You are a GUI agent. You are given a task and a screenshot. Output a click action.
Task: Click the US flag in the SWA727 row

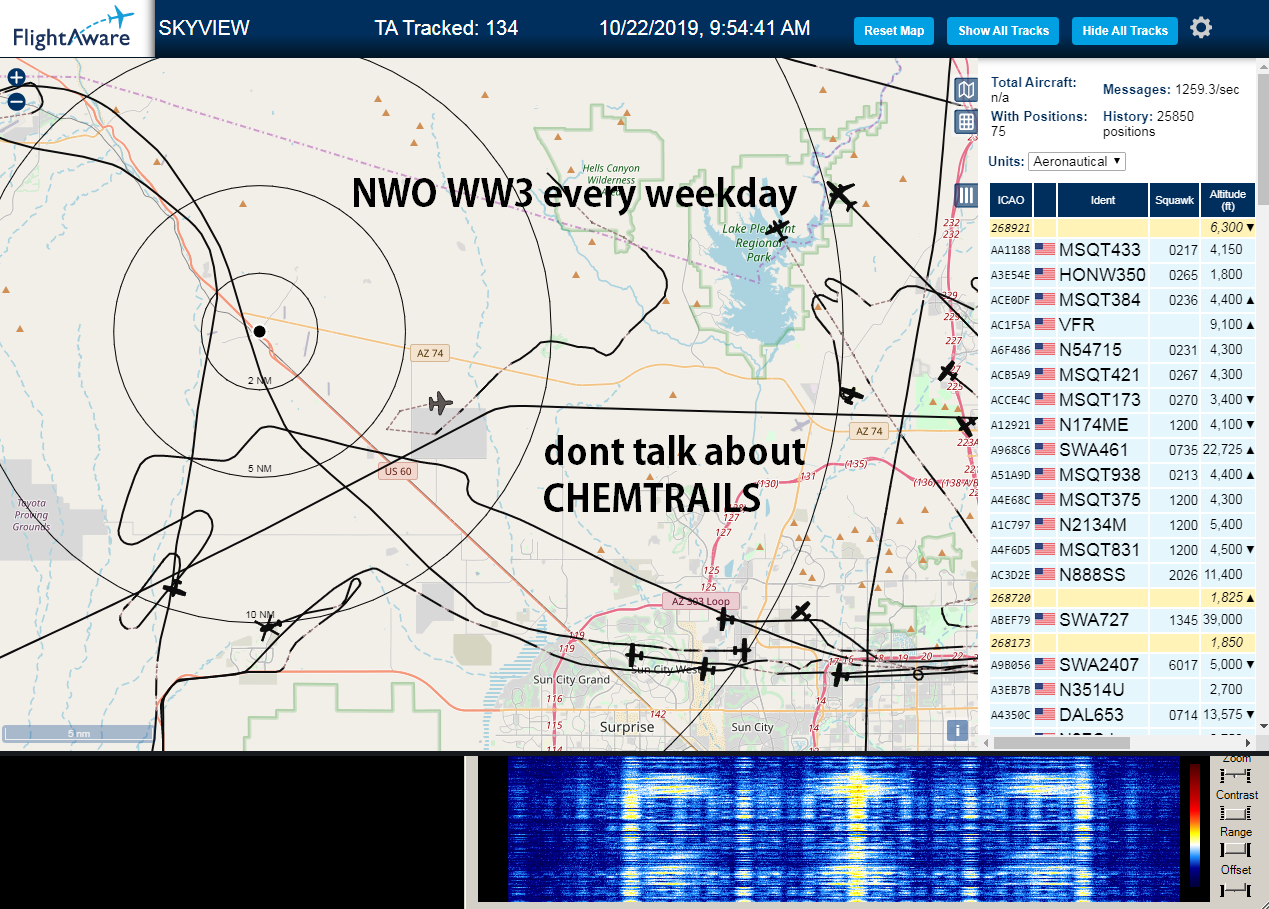point(1045,620)
